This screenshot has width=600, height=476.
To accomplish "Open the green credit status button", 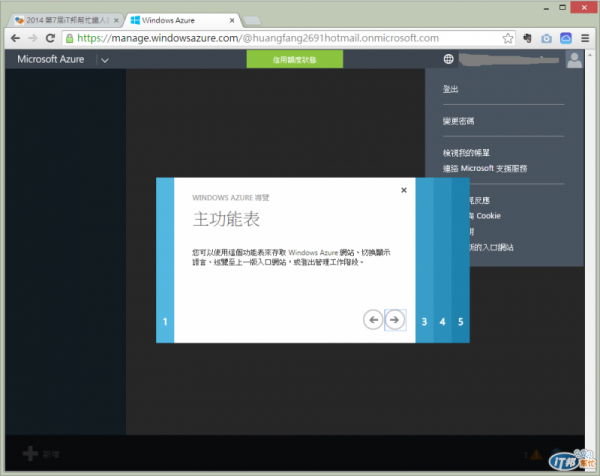I will pyautogui.click(x=295, y=59).
